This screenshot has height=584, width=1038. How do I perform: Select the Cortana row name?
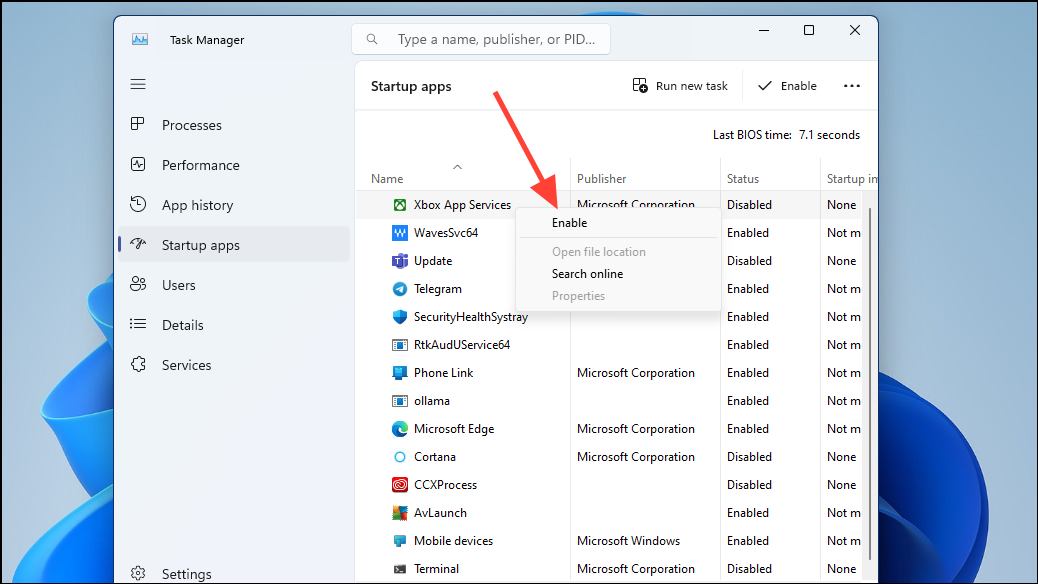[x=435, y=457]
